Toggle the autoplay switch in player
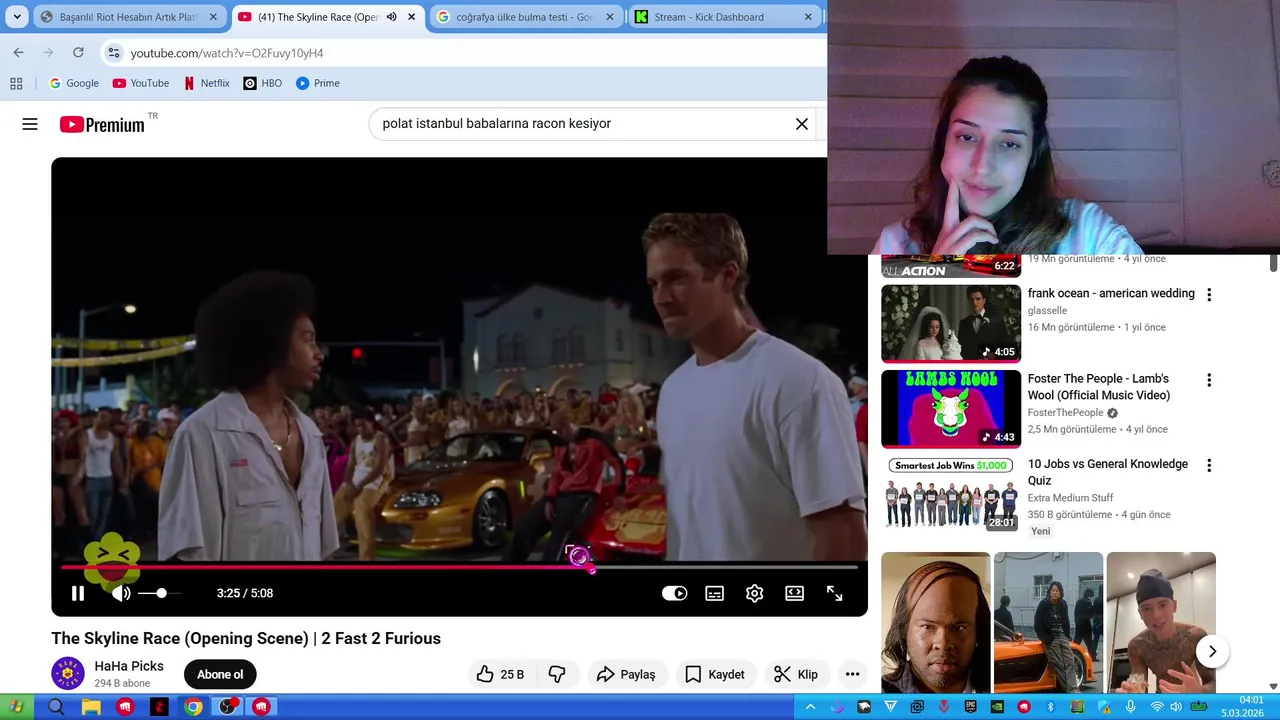The width and height of the screenshot is (1280, 720). tap(675, 593)
